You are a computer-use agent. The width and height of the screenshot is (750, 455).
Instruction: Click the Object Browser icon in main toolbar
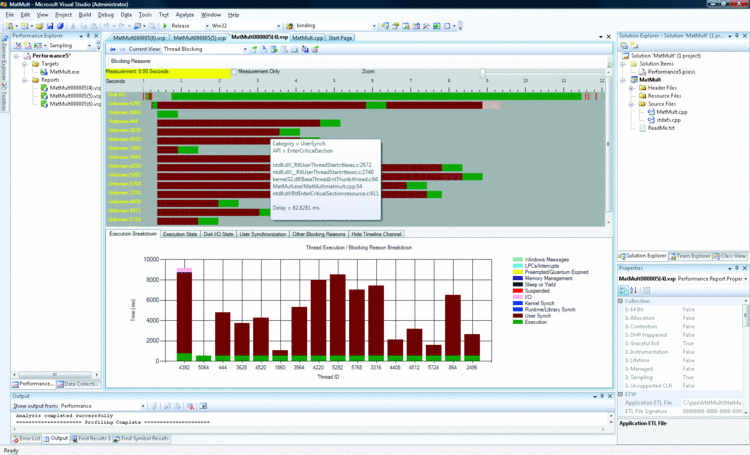click(416, 26)
